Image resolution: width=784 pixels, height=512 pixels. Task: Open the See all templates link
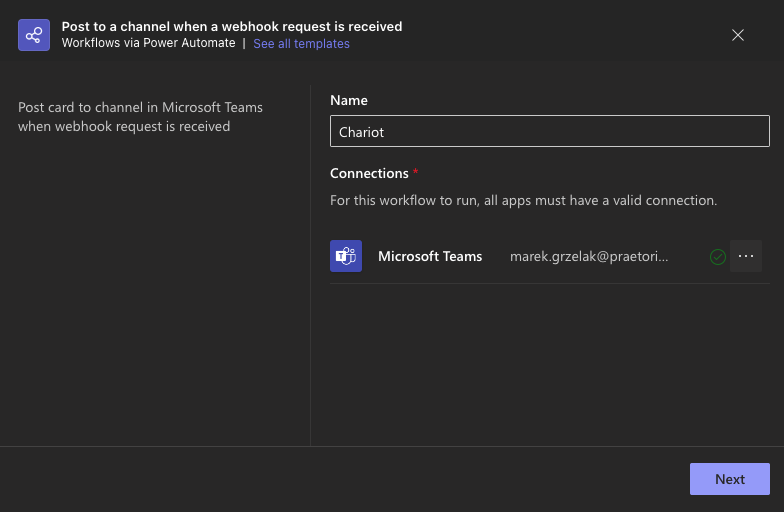[301, 44]
